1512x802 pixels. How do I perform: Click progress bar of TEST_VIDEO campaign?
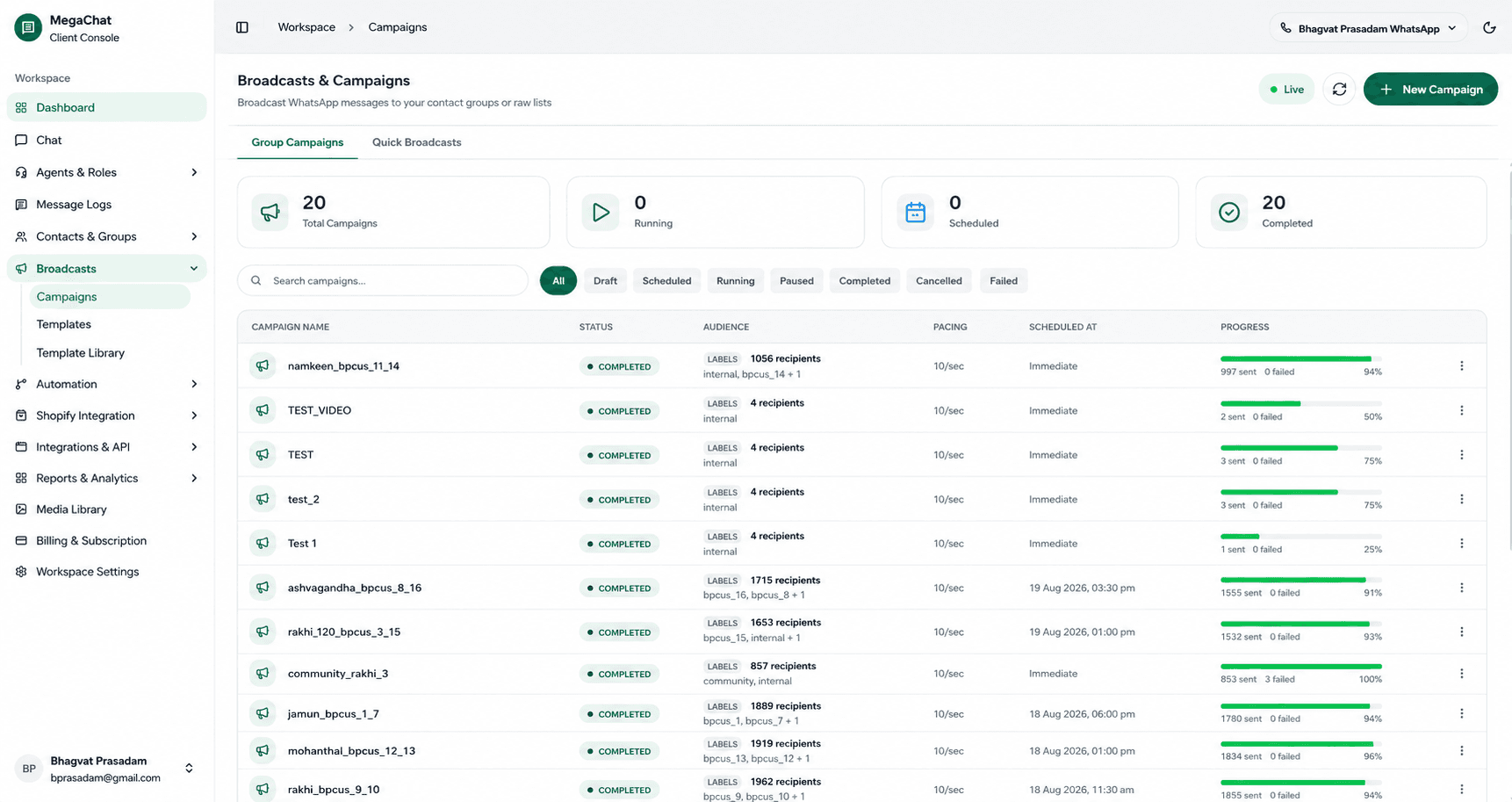coord(1301,404)
